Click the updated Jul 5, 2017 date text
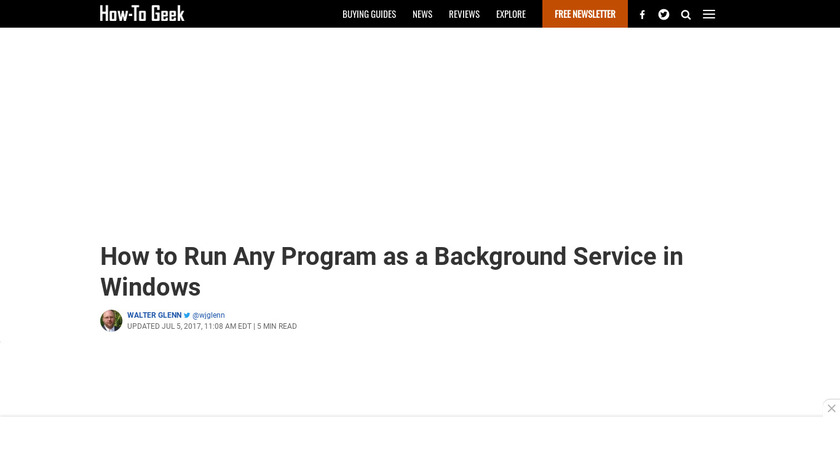The image size is (840, 472). pyautogui.click(x=189, y=326)
